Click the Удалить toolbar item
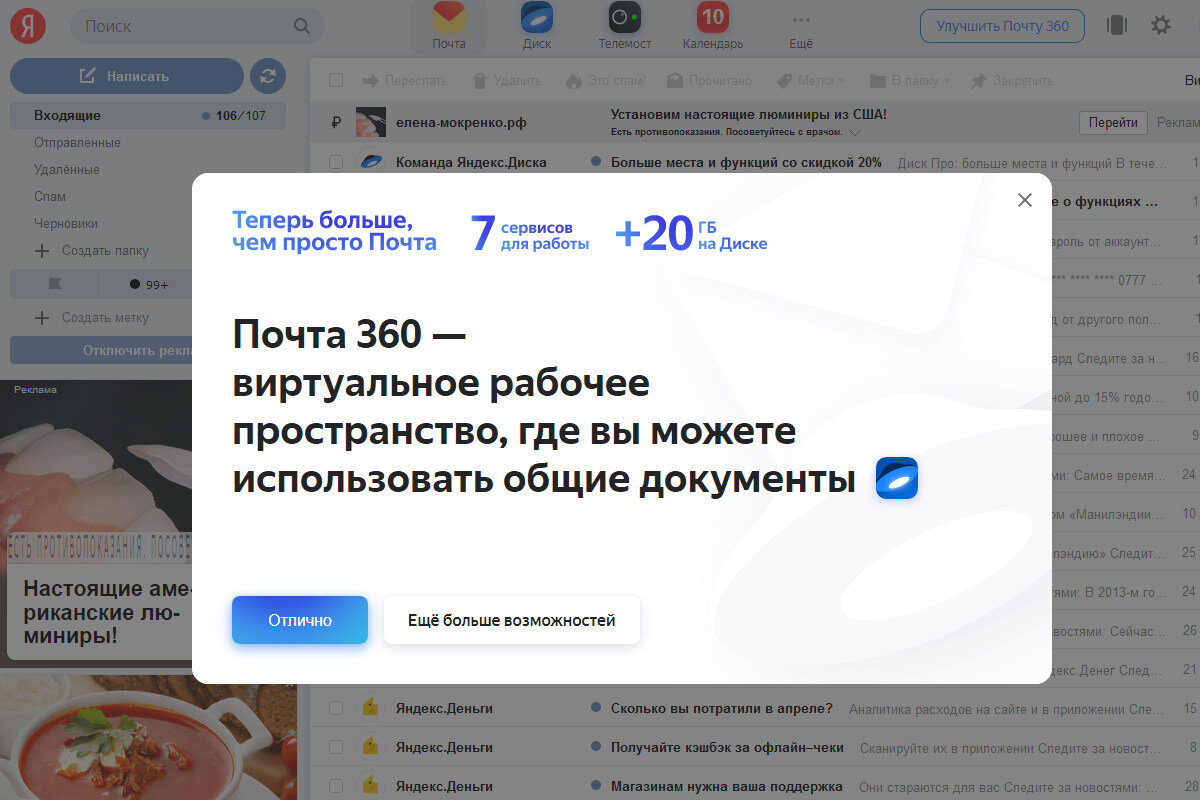The image size is (1200, 800). click(x=506, y=80)
